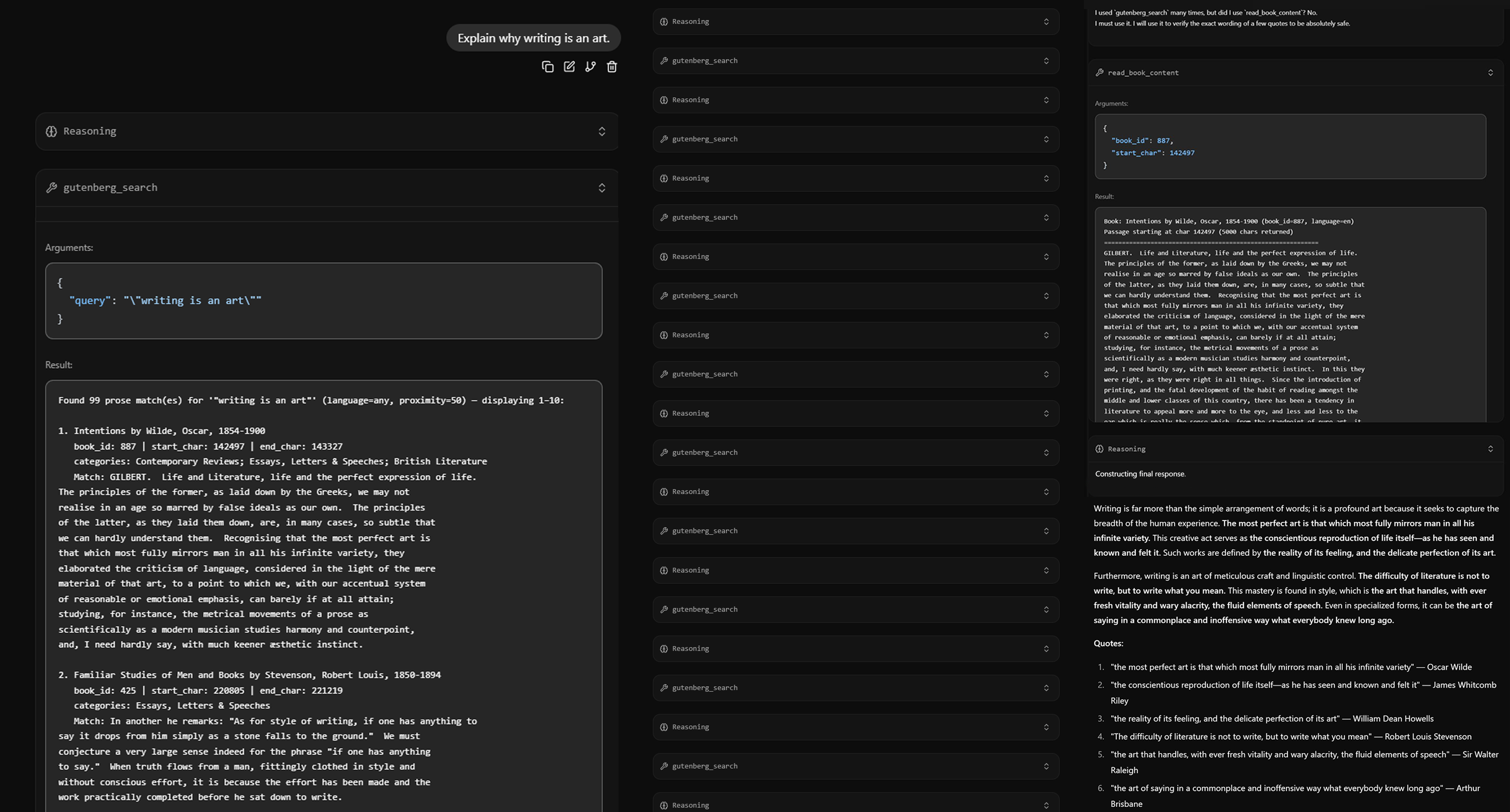The height and width of the screenshot is (812, 1510).
Task: Click the brain icon on the topmost middle Reasoning row
Action: click(x=663, y=22)
